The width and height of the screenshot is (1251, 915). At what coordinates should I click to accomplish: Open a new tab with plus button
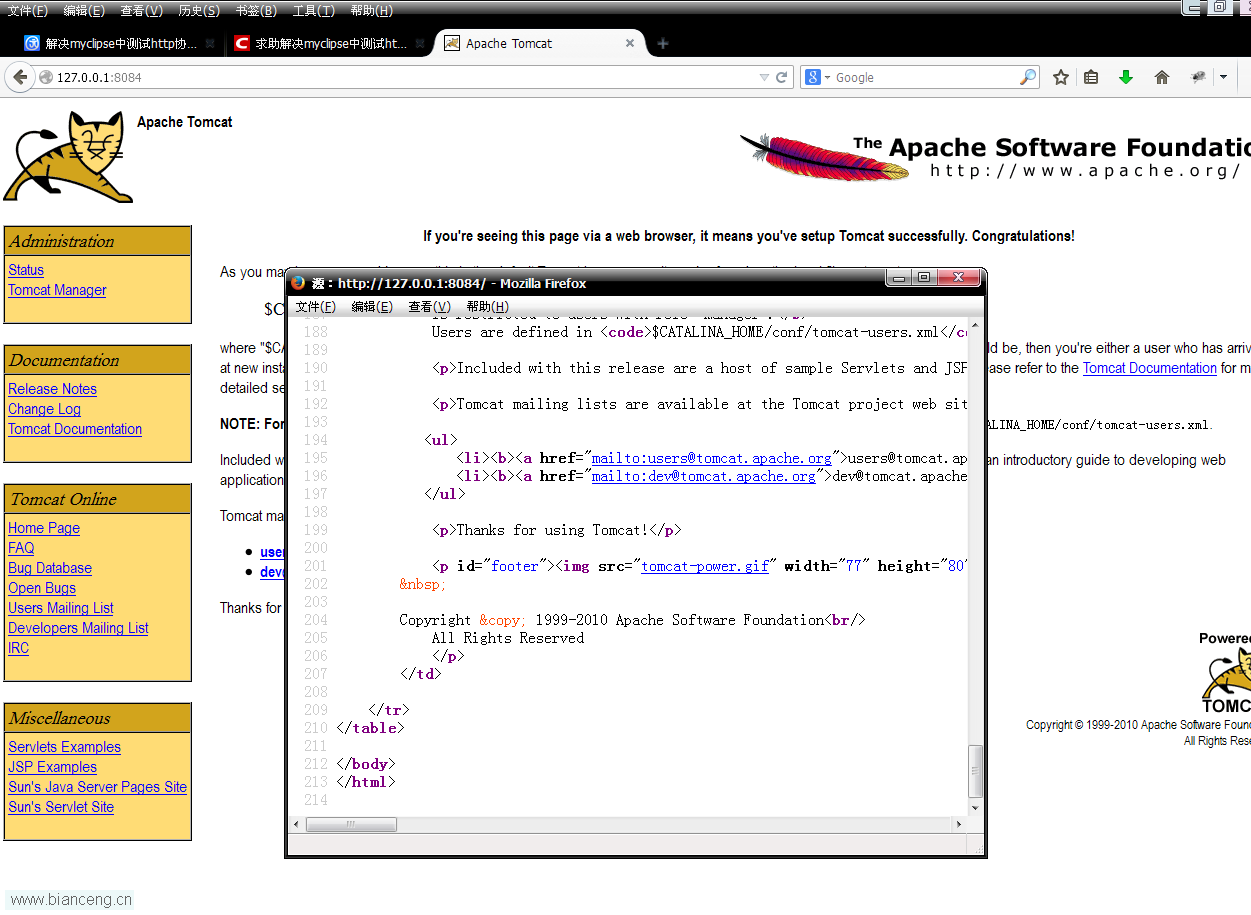(x=662, y=43)
